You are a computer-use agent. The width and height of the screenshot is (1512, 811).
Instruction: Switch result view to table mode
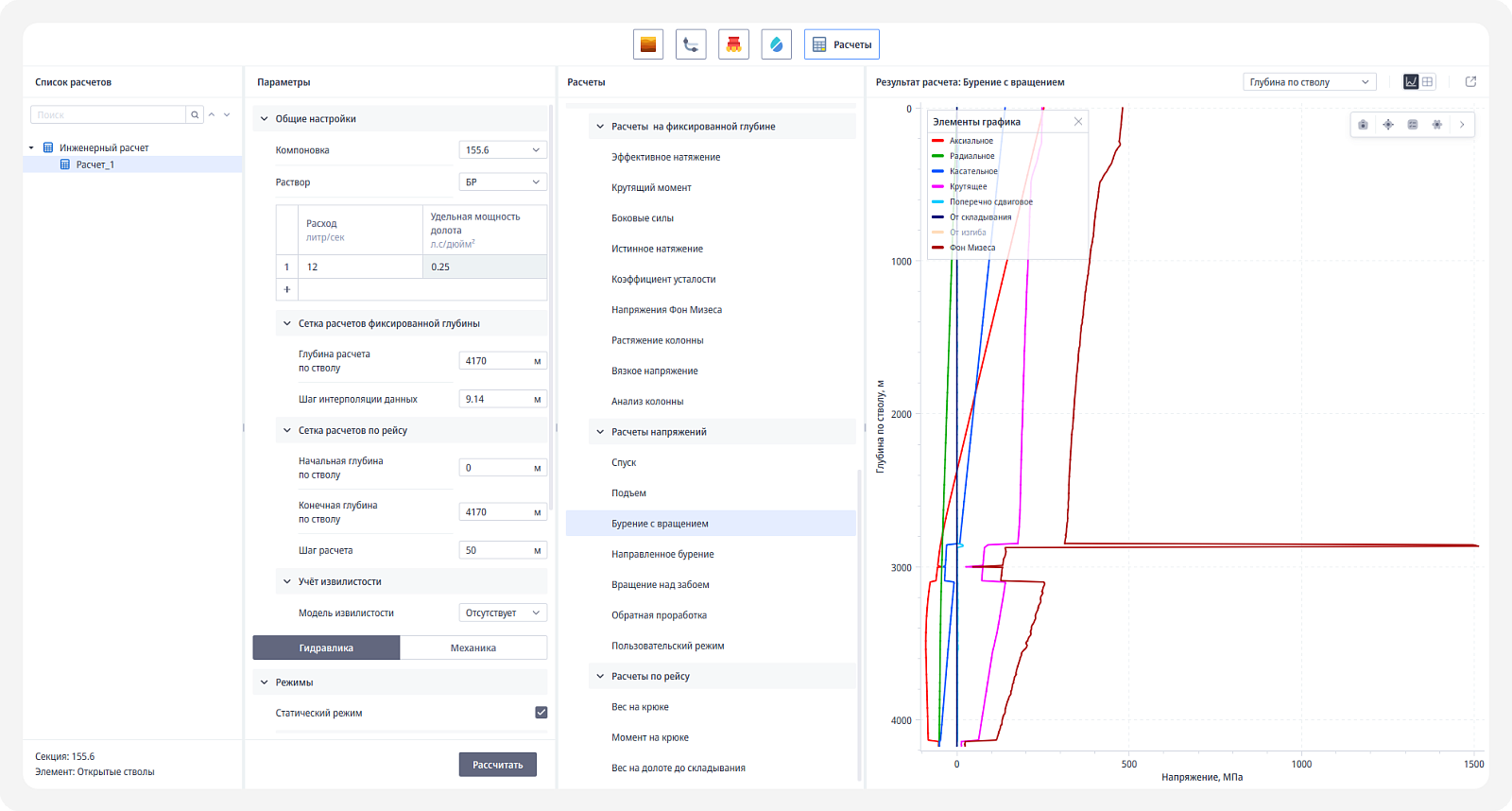coord(1428,82)
